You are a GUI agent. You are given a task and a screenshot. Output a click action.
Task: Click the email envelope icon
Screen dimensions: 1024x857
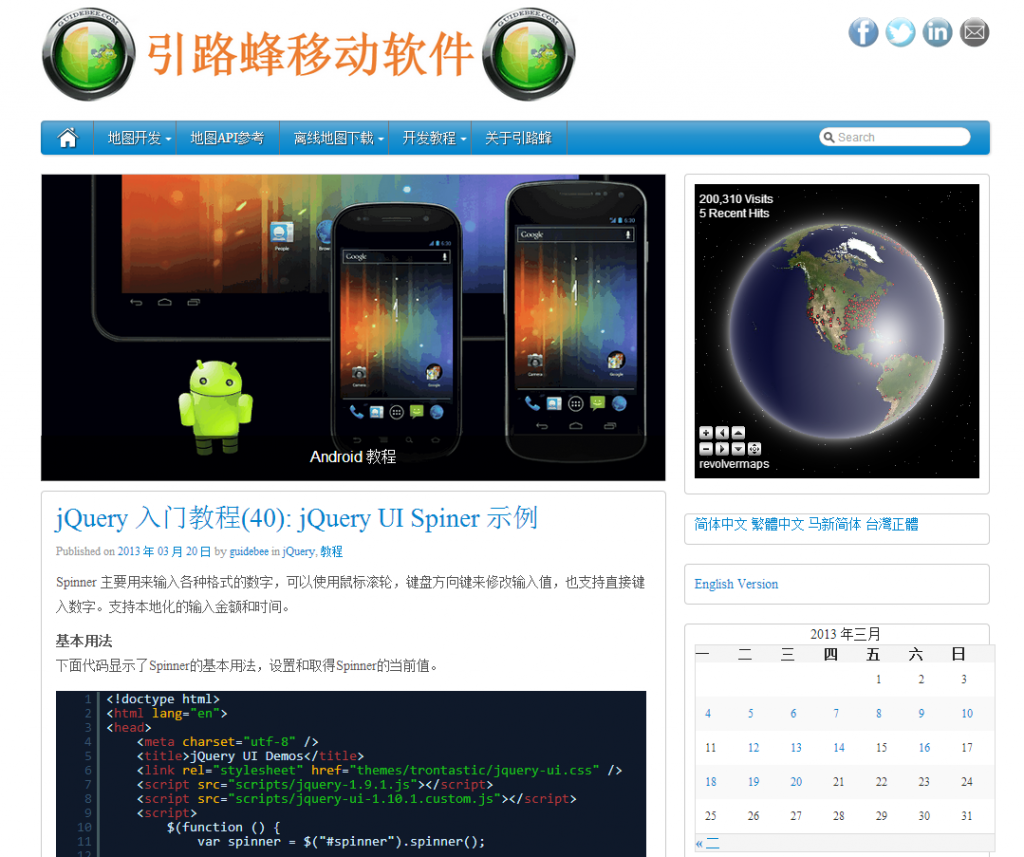pyautogui.click(x=974, y=32)
